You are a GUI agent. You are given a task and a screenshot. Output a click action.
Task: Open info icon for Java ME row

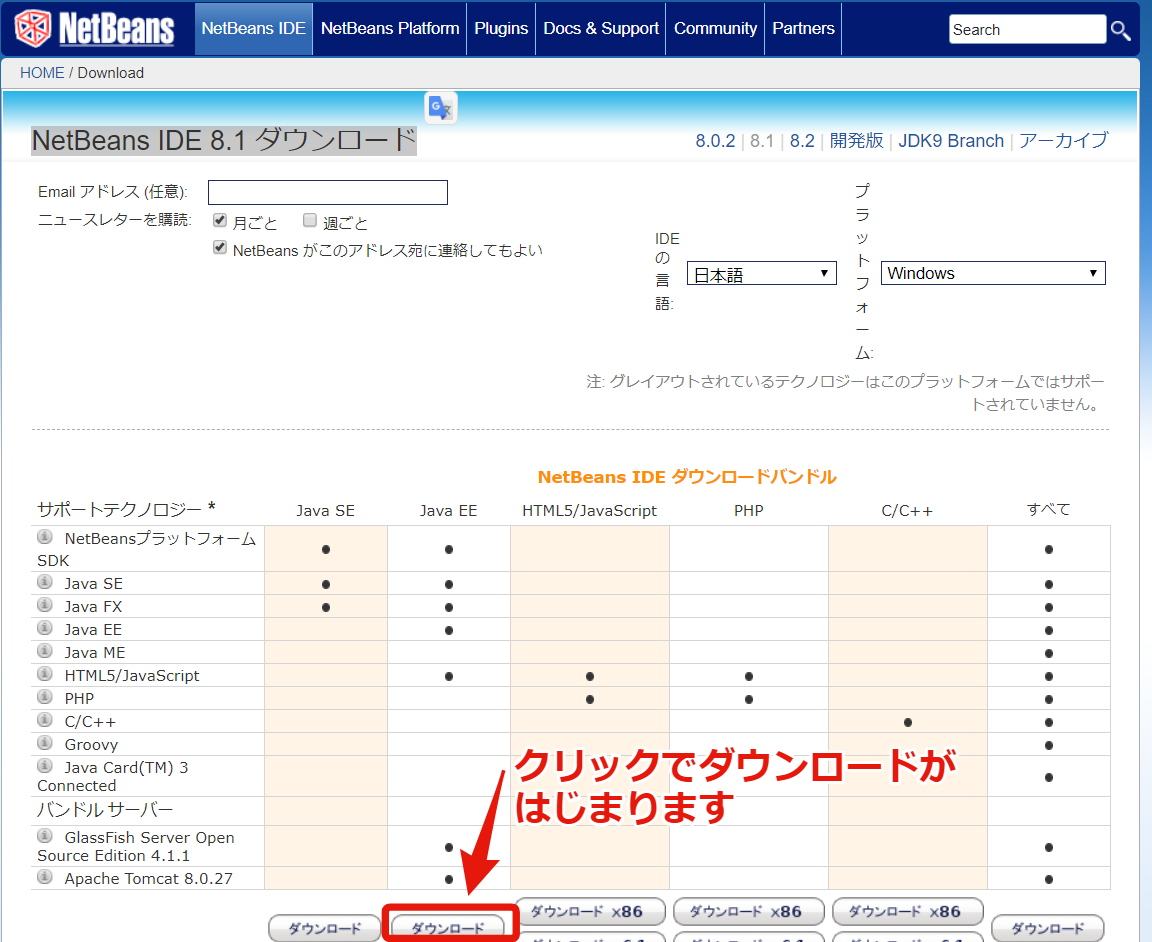click(45, 651)
